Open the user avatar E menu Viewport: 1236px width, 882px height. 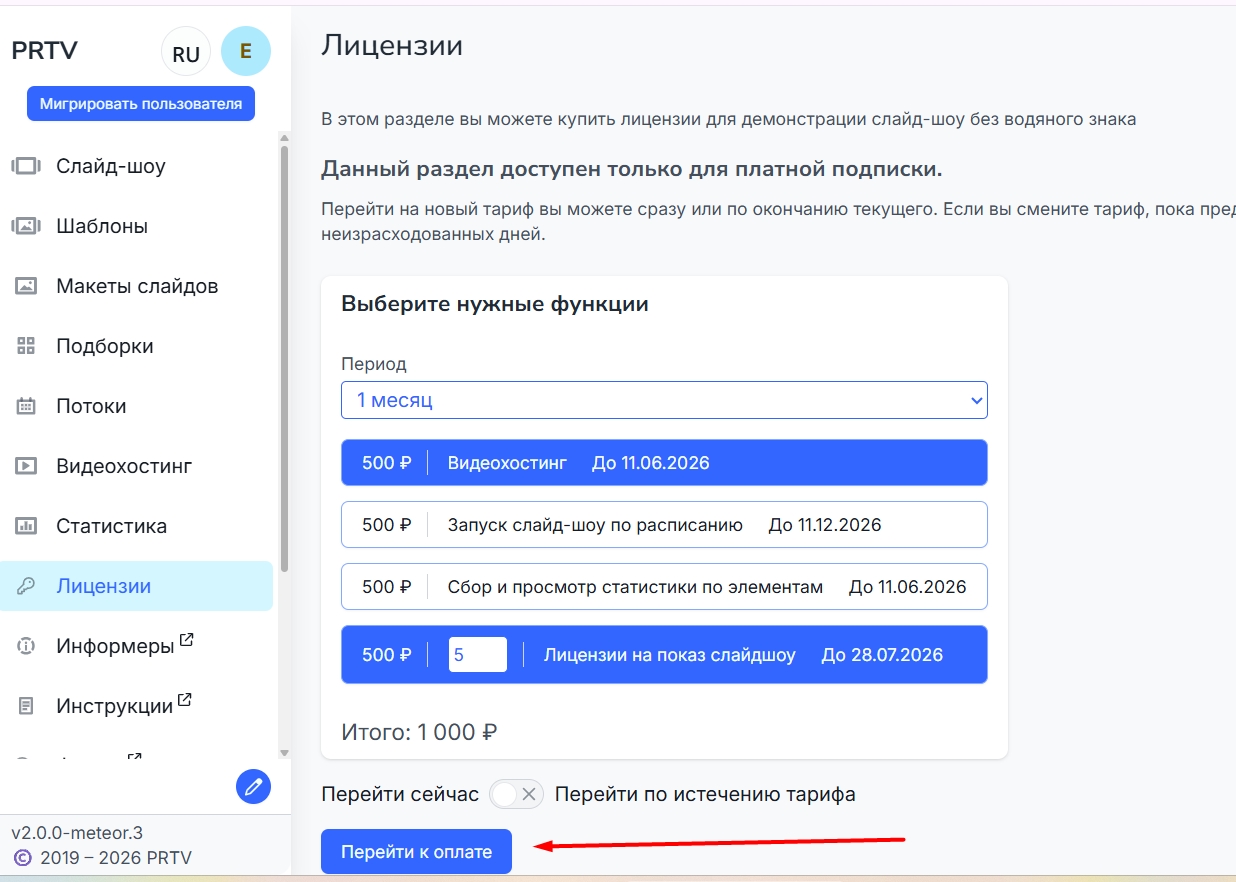tap(246, 52)
